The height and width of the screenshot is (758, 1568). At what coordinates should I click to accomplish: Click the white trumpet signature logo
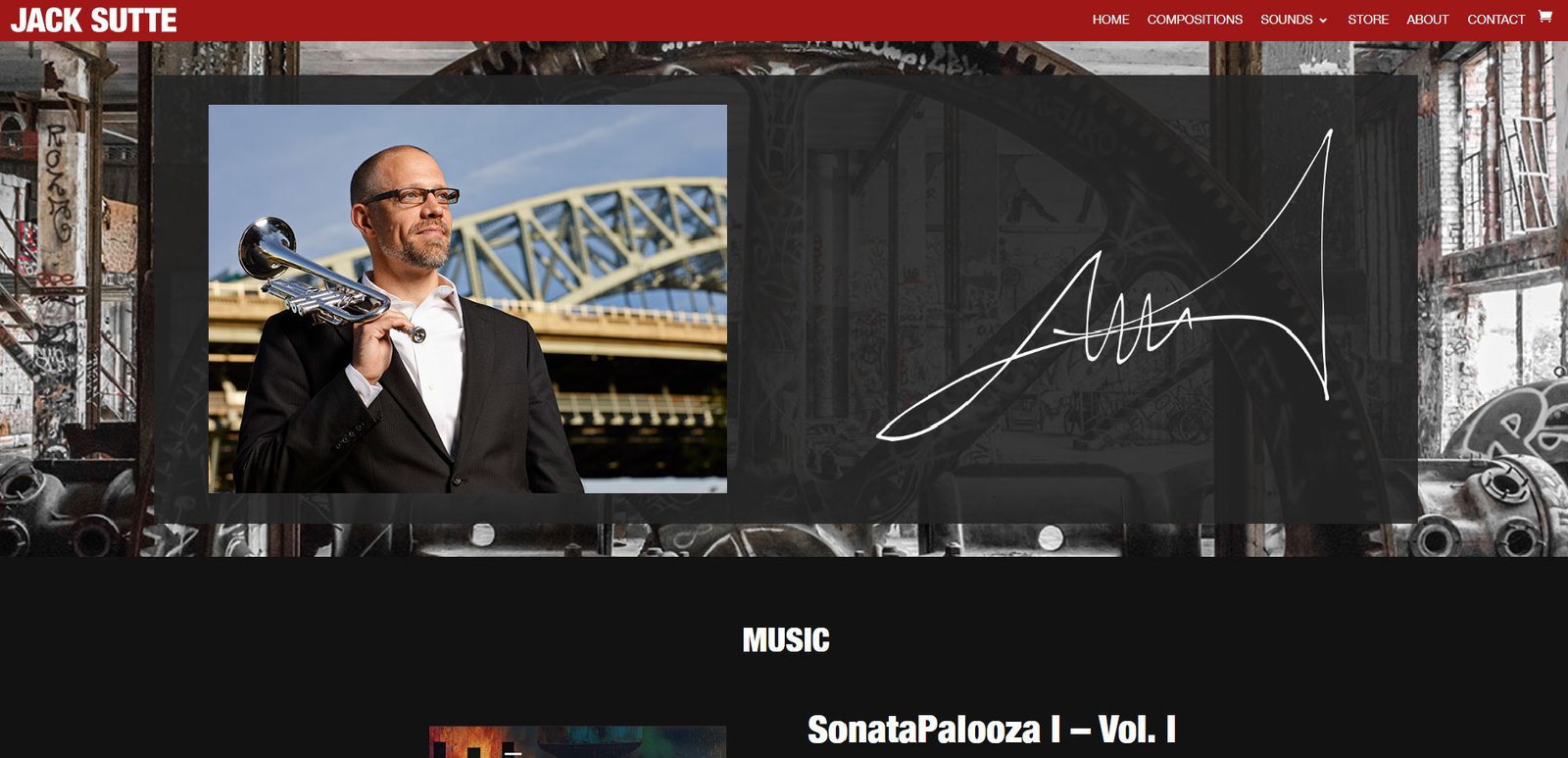(x=1103, y=285)
